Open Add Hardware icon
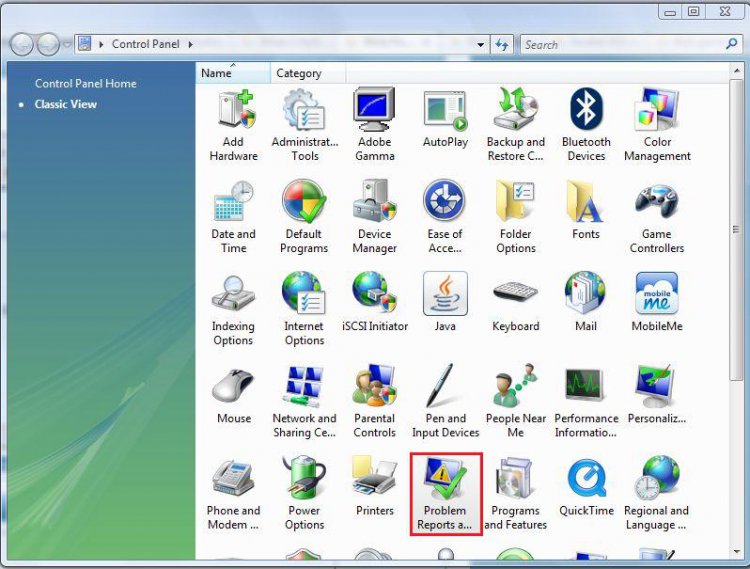The width and height of the screenshot is (750, 569). [x=233, y=125]
